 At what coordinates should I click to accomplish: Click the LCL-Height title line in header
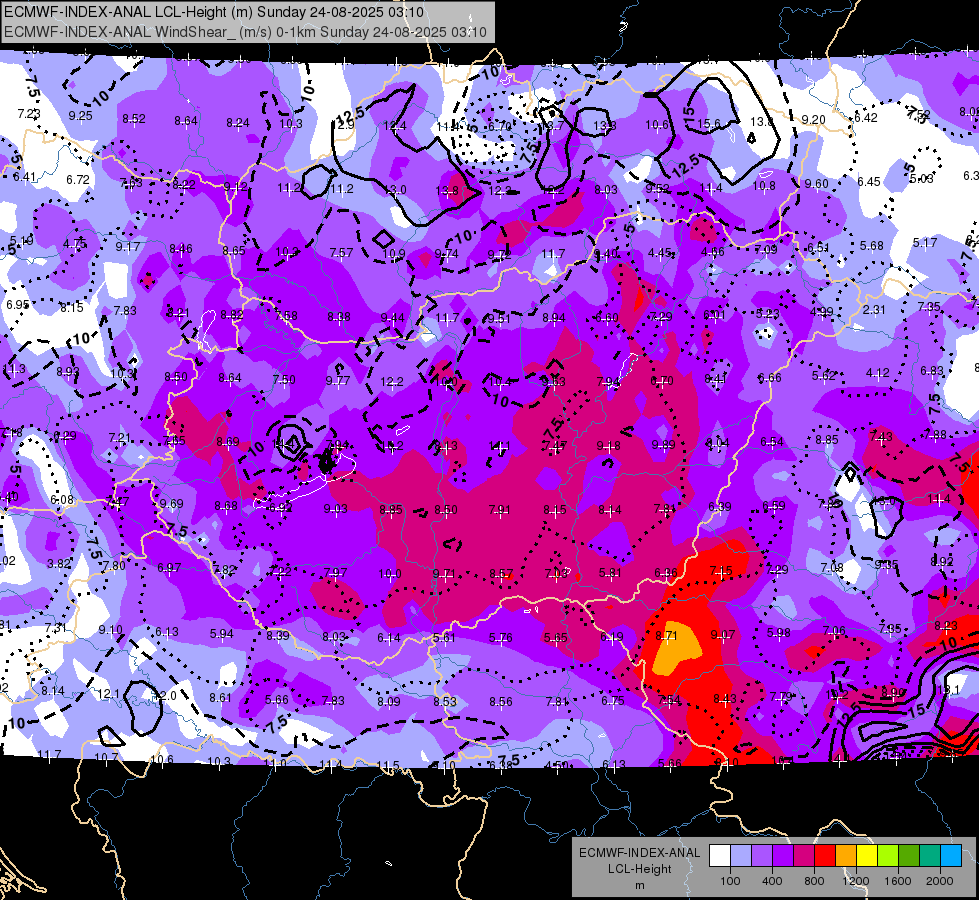coord(214,12)
